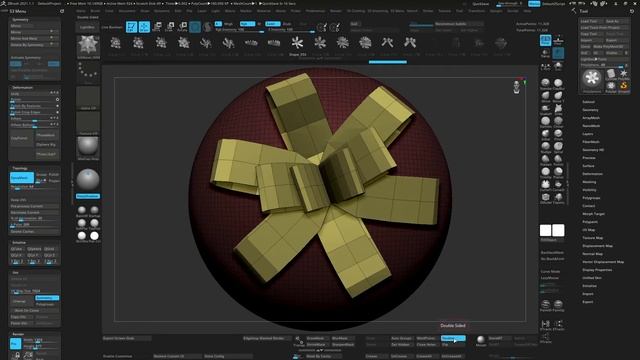Toggle Mrgb channel mode

229,24
